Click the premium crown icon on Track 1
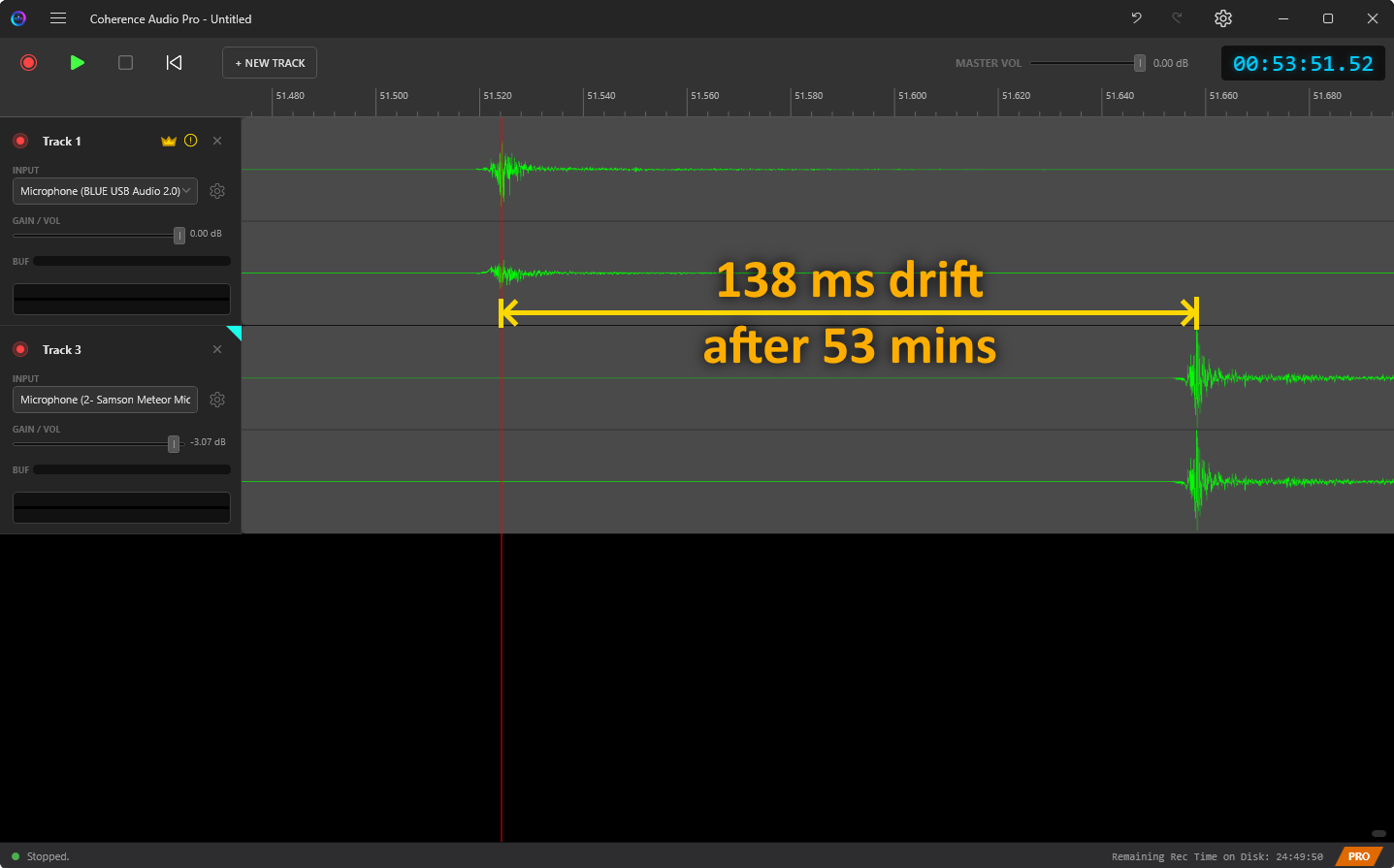 [x=168, y=140]
